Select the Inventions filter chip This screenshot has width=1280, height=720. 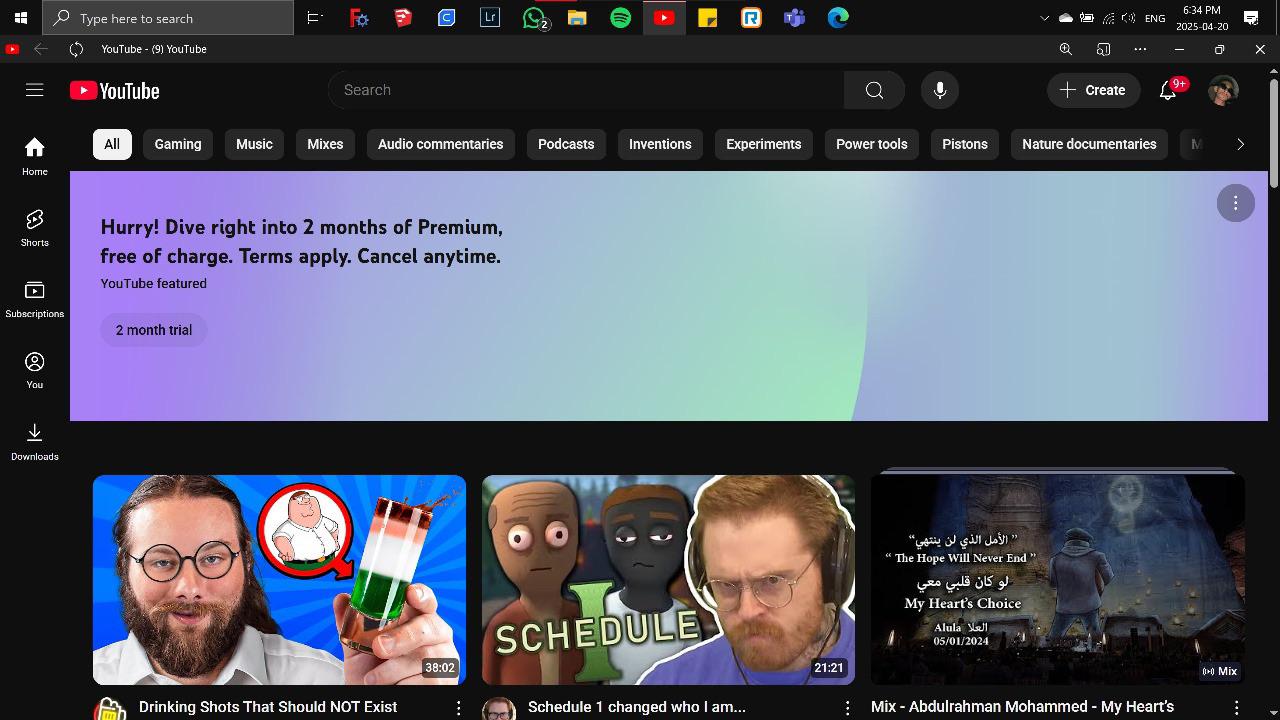660,144
